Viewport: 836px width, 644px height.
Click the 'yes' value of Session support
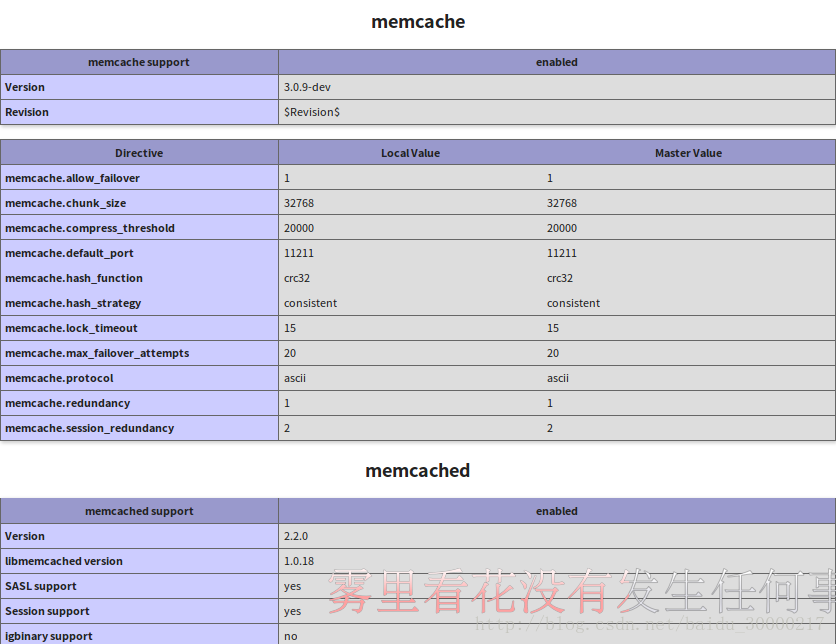[292, 611]
